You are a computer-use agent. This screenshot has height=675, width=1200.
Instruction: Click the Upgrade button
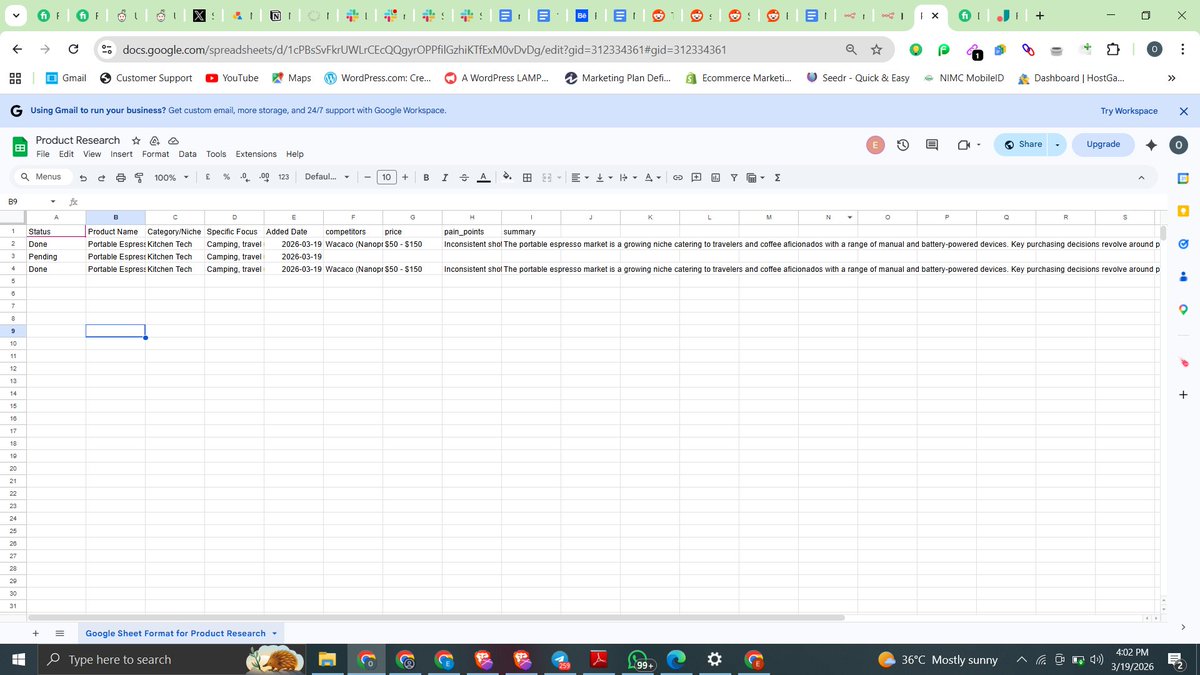click(x=1102, y=144)
